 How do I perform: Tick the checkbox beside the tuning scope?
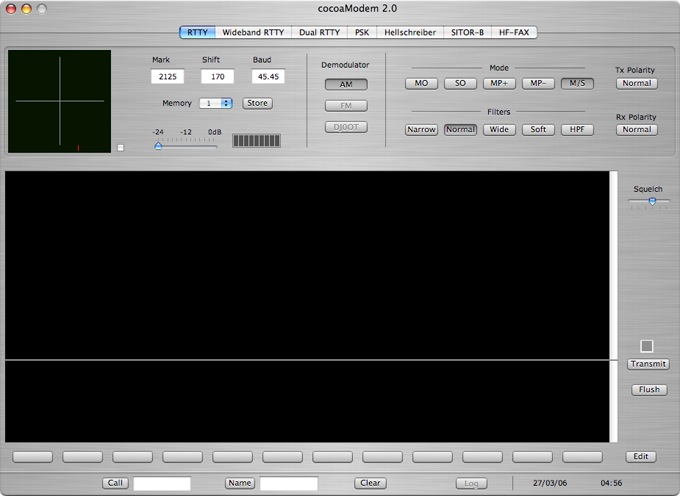[x=121, y=148]
